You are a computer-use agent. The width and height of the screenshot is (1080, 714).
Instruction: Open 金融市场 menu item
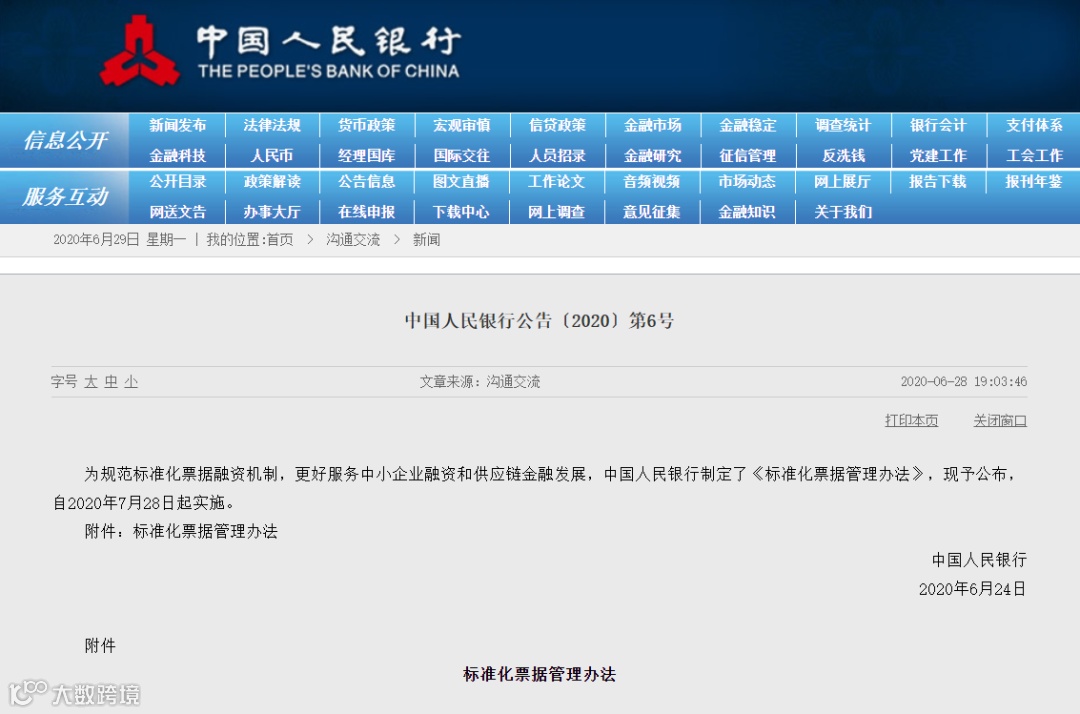[x=652, y=125]
